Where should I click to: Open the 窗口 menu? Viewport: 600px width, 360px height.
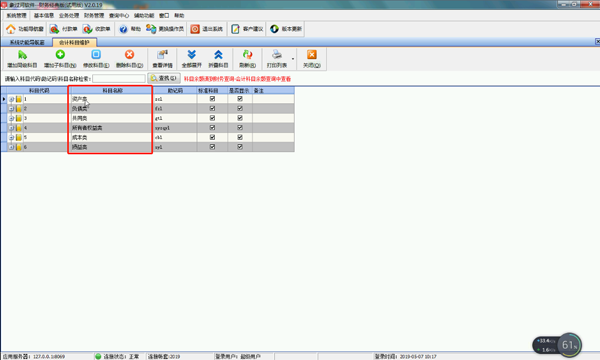click(x=164, y=16)
